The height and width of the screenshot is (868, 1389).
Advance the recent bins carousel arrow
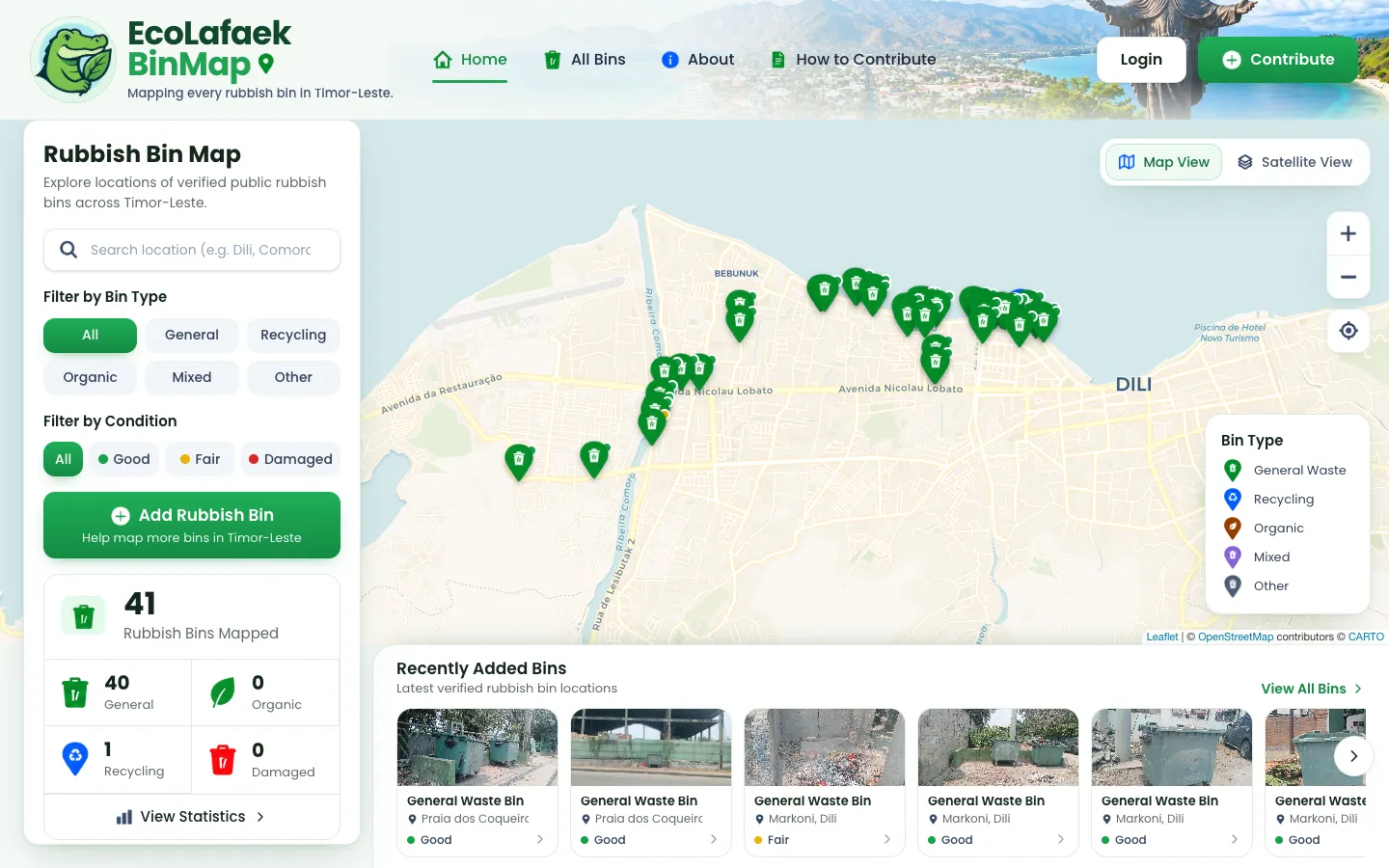tap(1353, 756)
